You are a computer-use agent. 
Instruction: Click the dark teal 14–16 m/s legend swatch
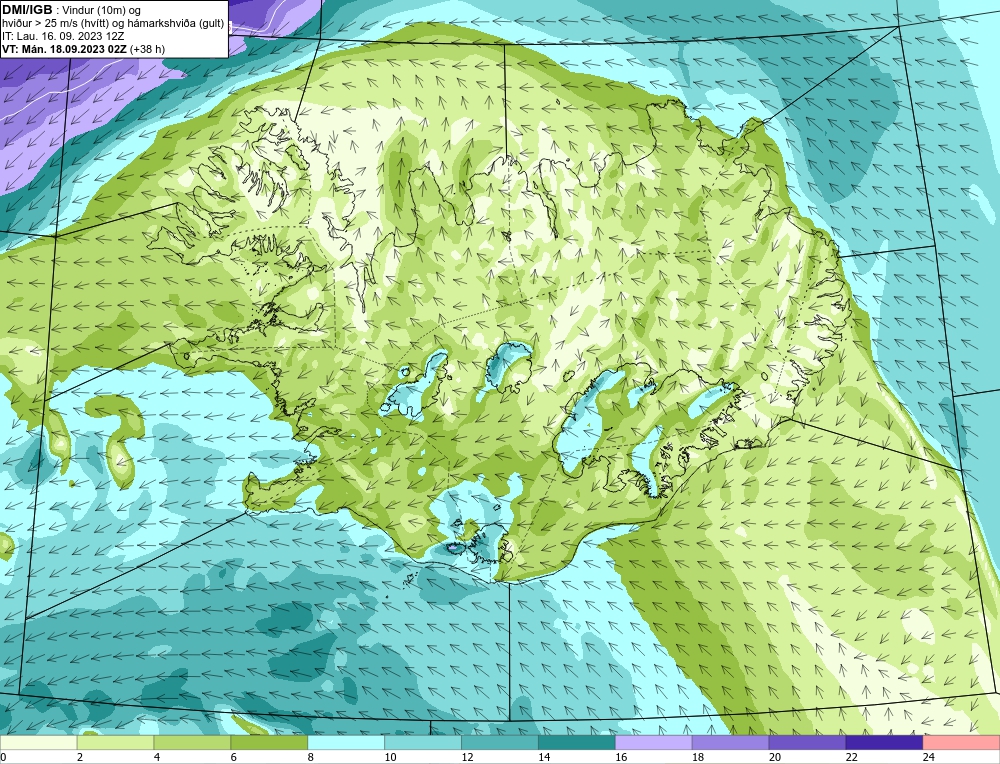click(577, 742)
